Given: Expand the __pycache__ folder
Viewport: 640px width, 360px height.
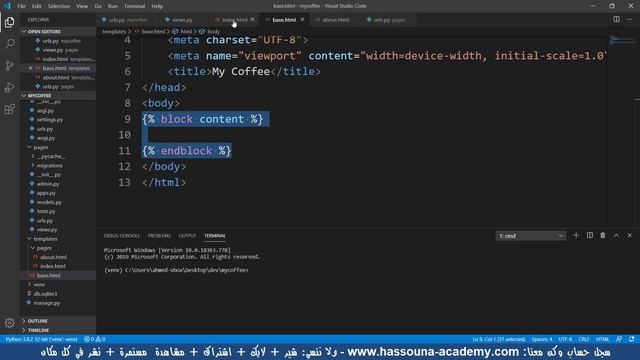Looking at the screenshot, I should point(51,156).
